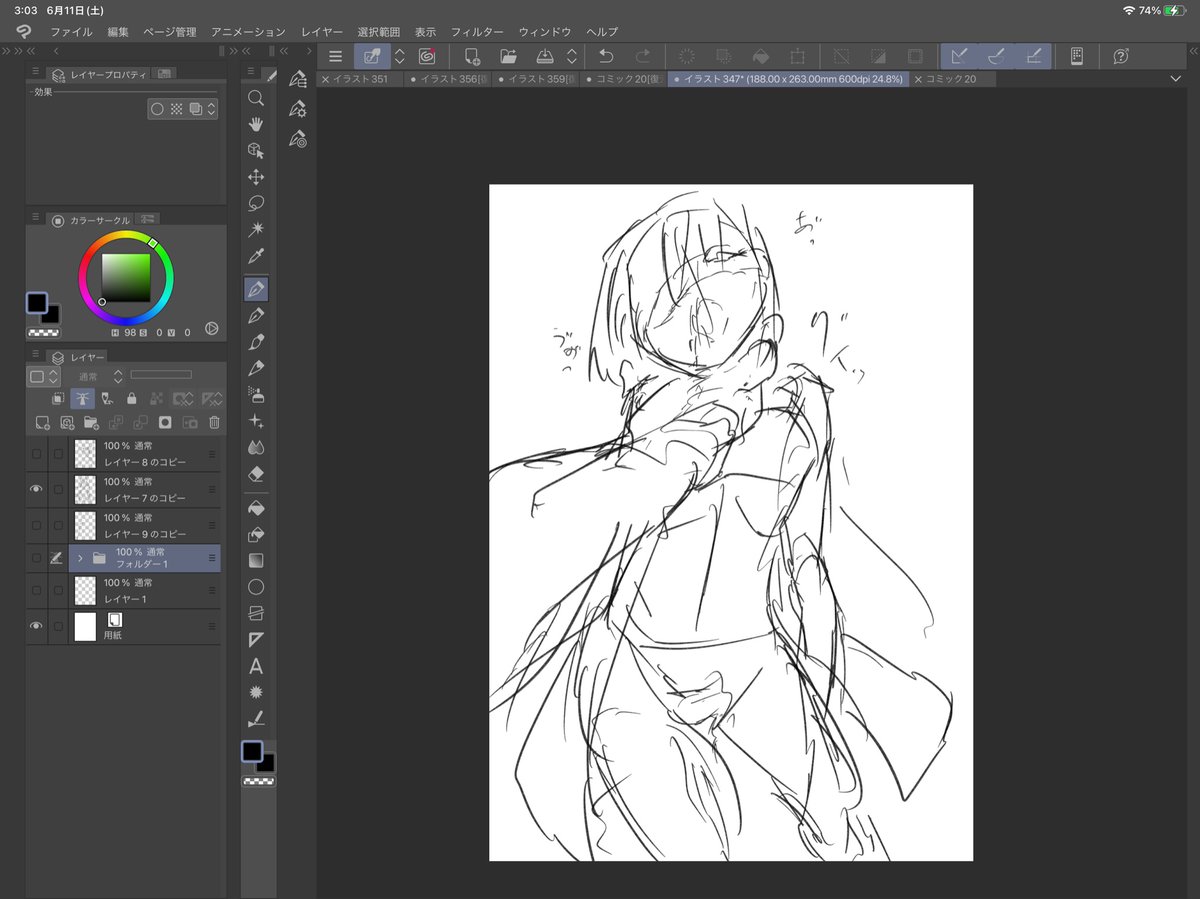Click the Open file folder icon
The height and width of the screenshot is (899, 1200).
(x=508, y=56)
